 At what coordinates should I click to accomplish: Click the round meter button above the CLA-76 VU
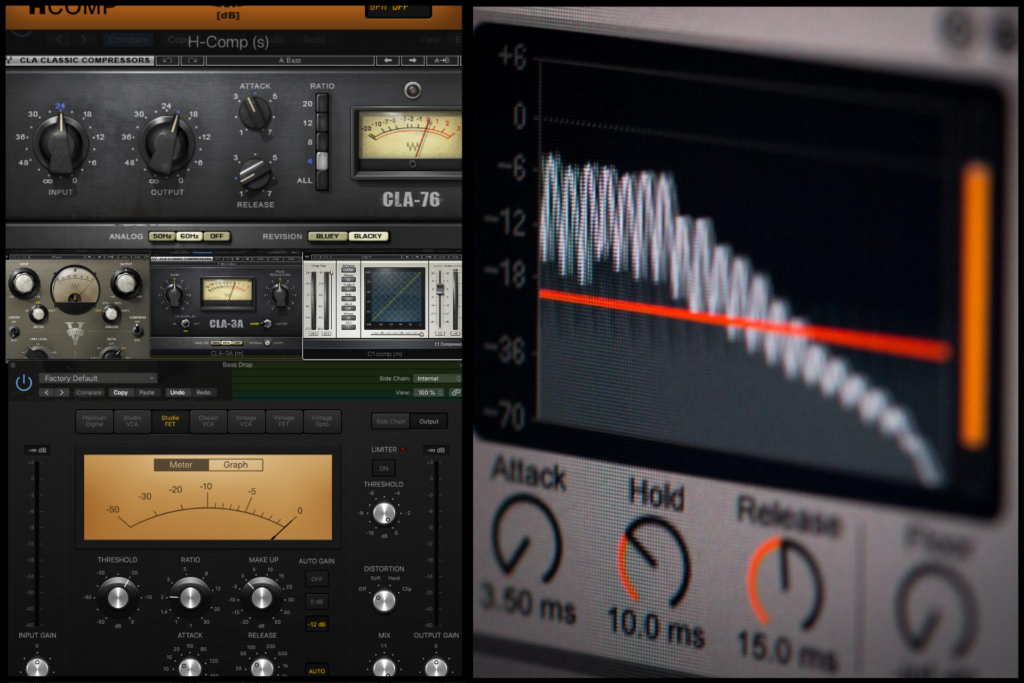pyautogui.click(x=412, y=90)
